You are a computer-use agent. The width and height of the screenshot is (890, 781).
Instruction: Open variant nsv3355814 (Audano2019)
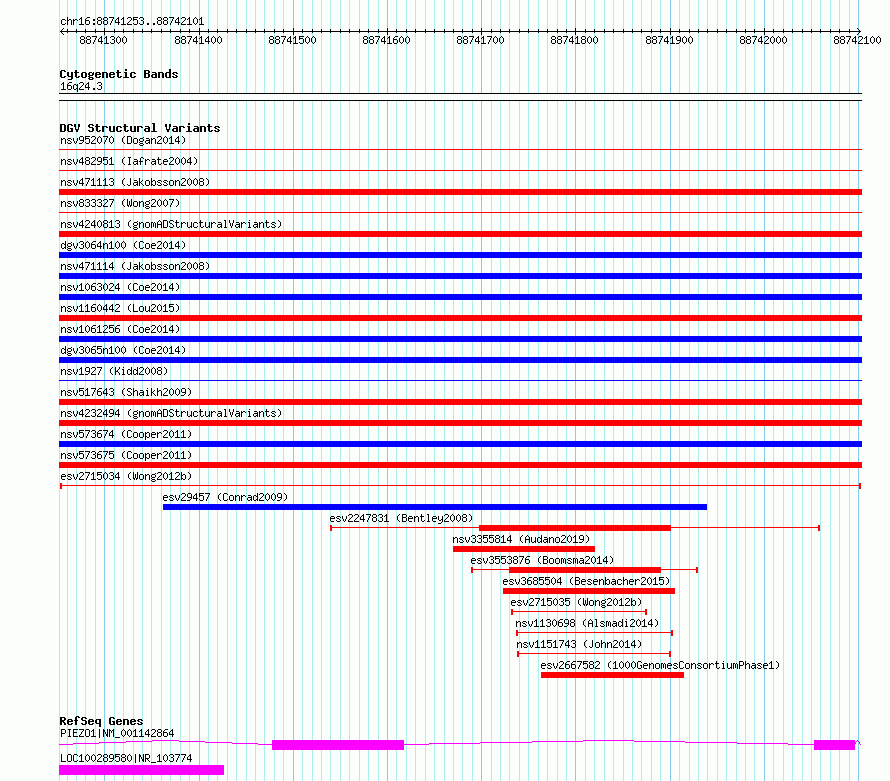(521, 539)
